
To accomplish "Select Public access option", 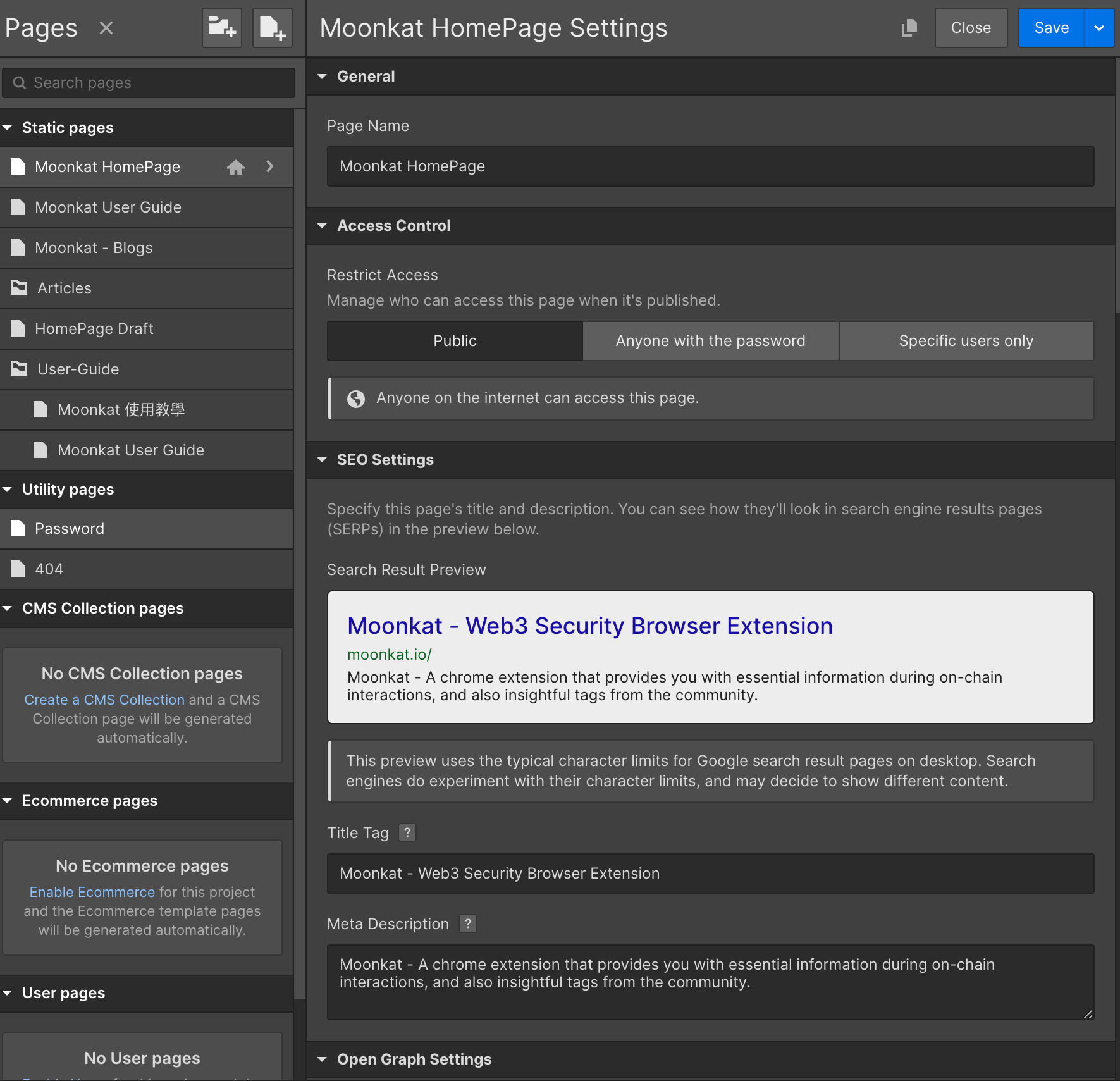I will click(455, 341).
